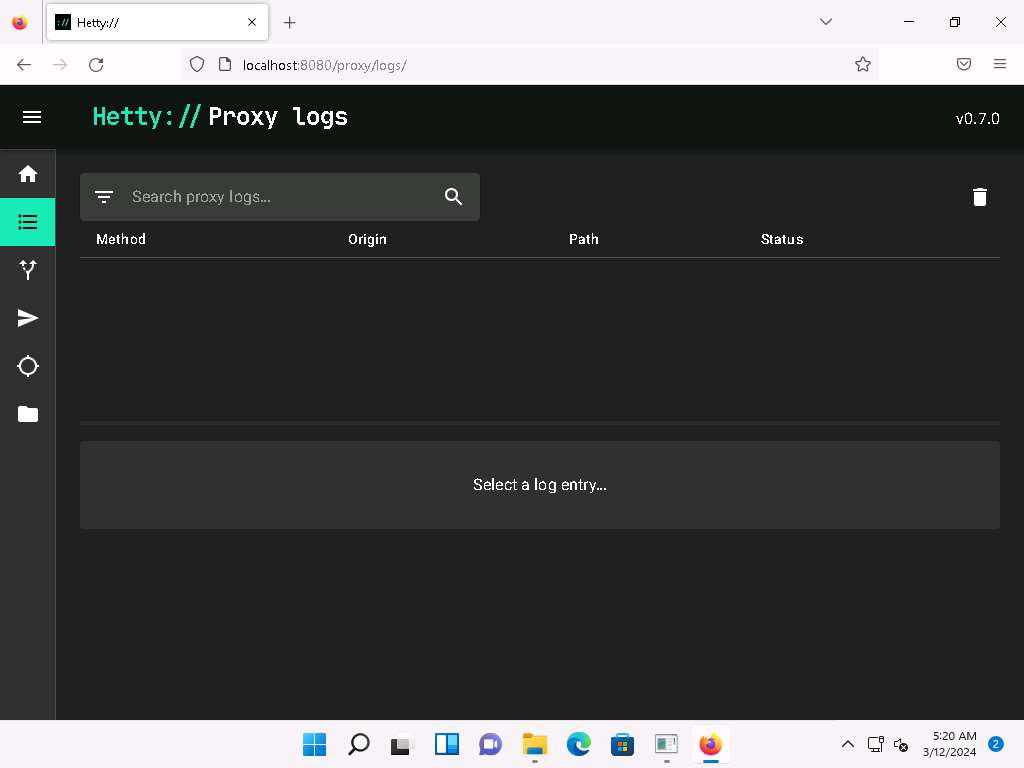Open the hamburger navigation menu
This screenshot has height=768, width=1024.
(32, 117)
